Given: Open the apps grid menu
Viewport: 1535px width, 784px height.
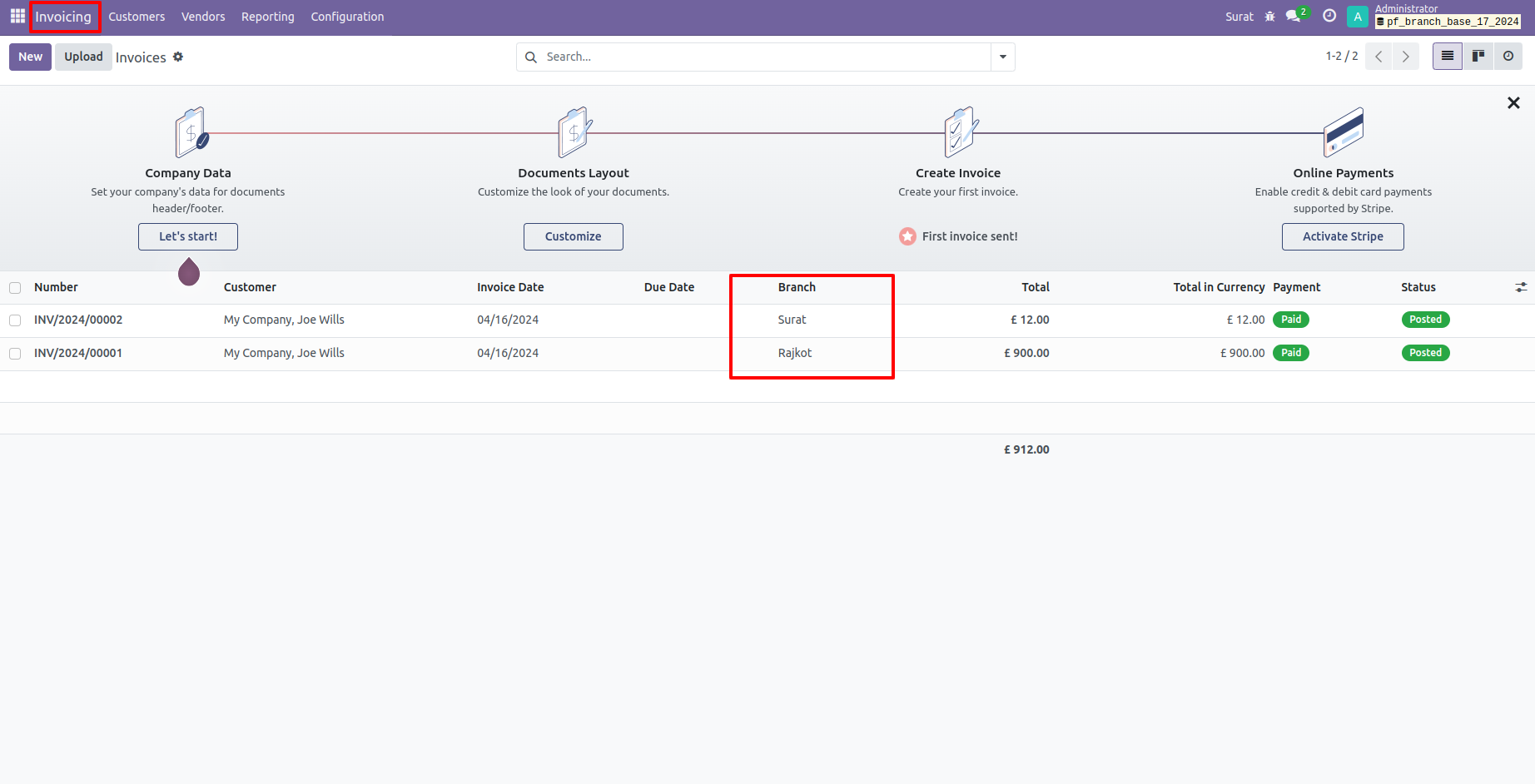Looking at the screenshot, I should coord(17,16).
